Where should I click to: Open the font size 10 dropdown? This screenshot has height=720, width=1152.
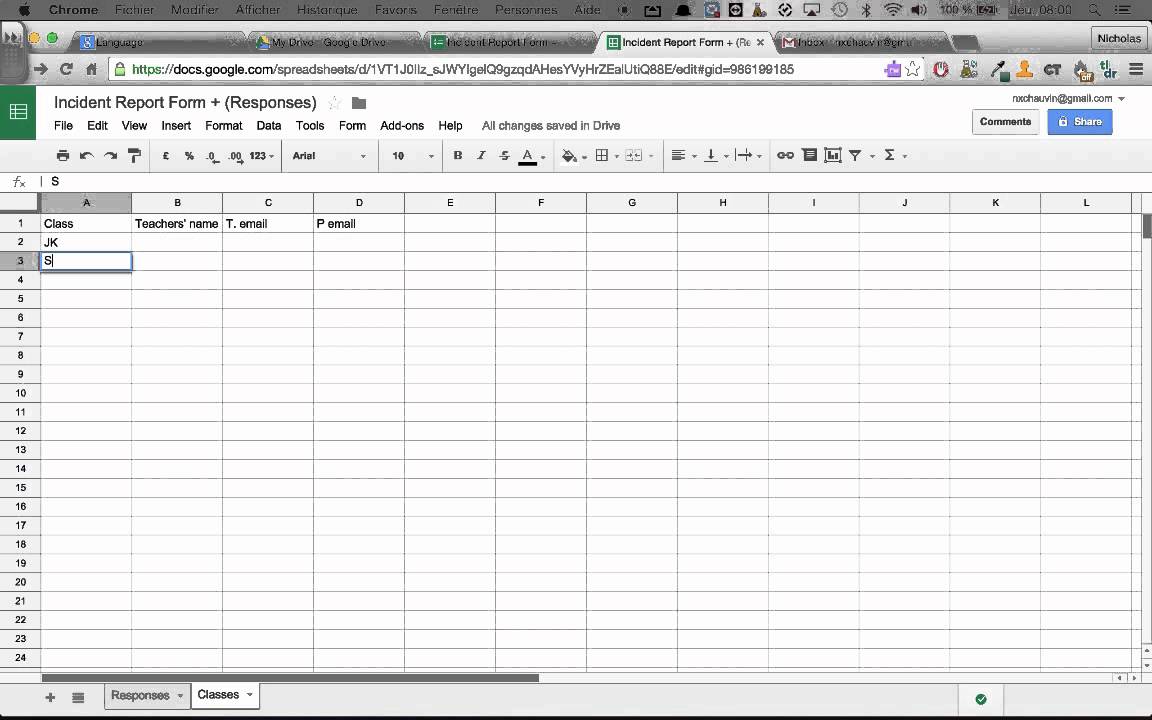(412, 156)
